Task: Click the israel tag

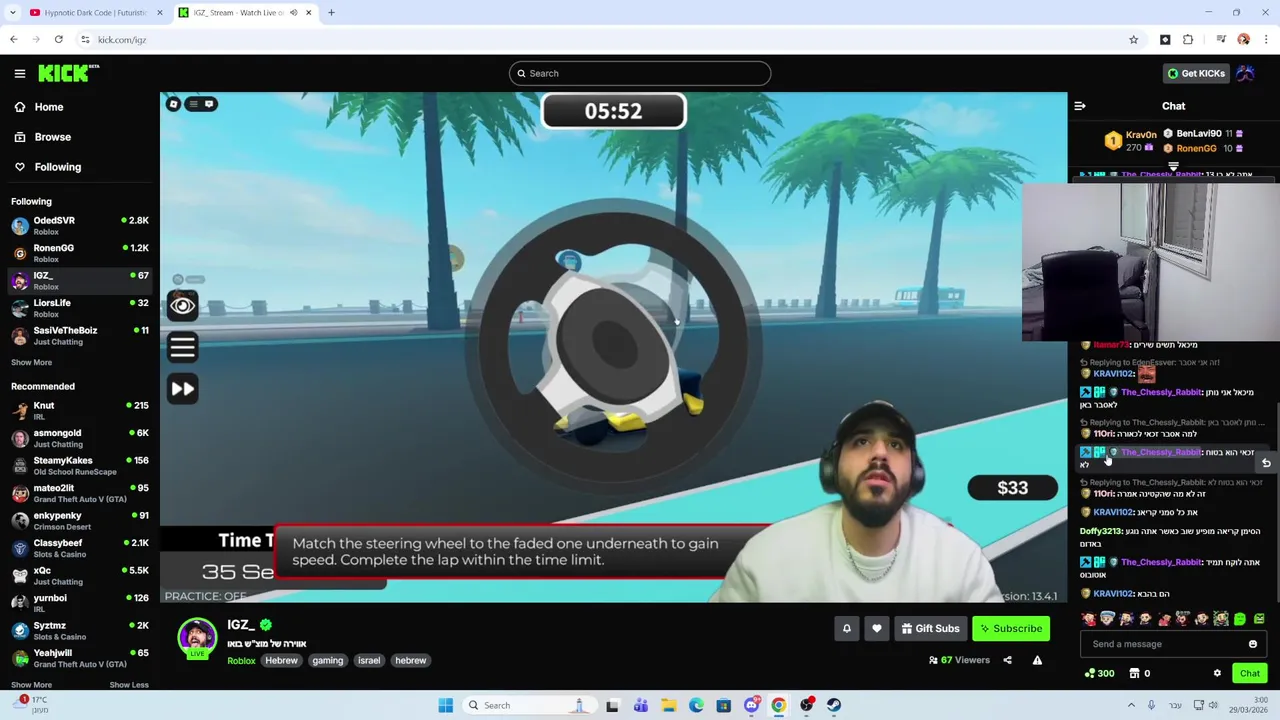Action: click(369, 661)
